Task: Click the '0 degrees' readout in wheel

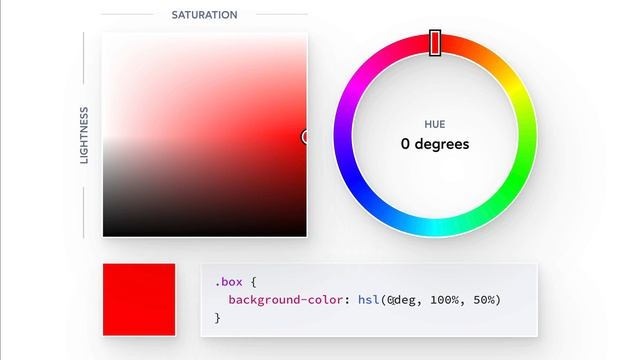Action: tap(435, 144)
